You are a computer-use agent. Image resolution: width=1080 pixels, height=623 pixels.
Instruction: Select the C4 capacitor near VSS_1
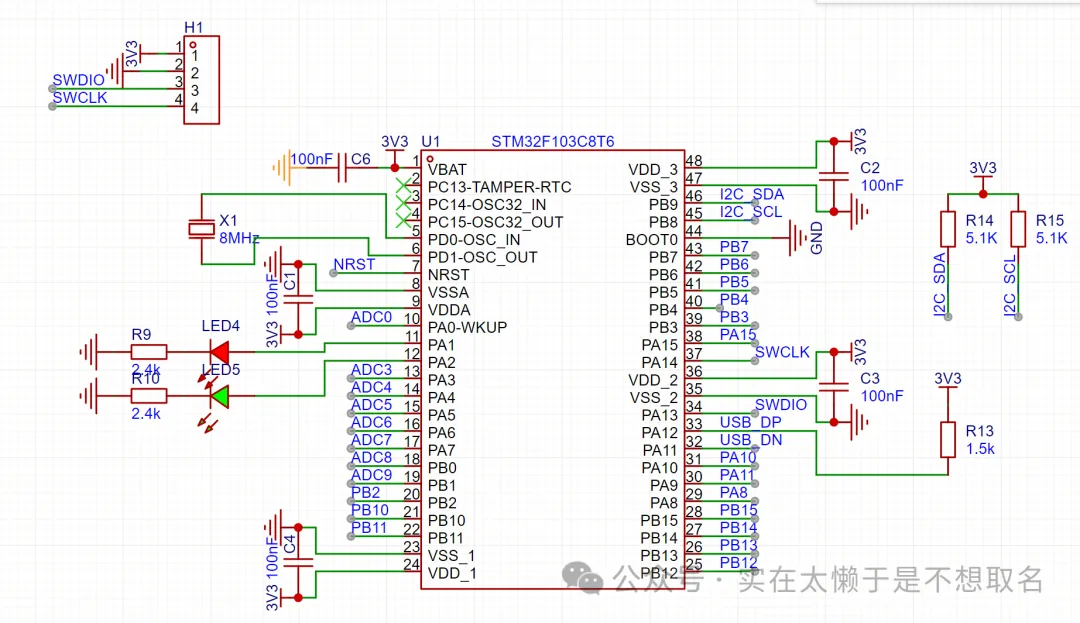[x=296, y=562]
